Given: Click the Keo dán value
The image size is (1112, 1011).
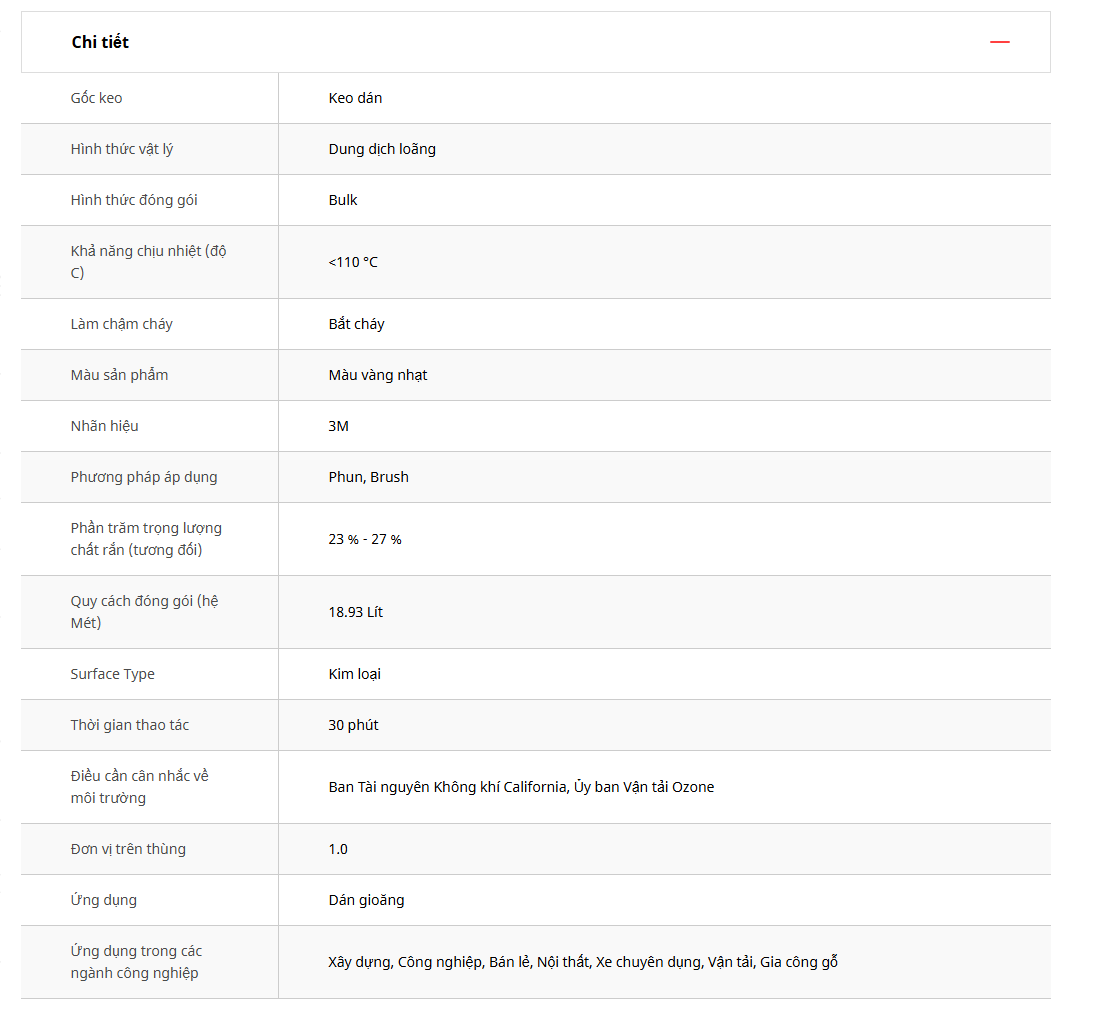Looking at the screenshot, I should [355, 98].
